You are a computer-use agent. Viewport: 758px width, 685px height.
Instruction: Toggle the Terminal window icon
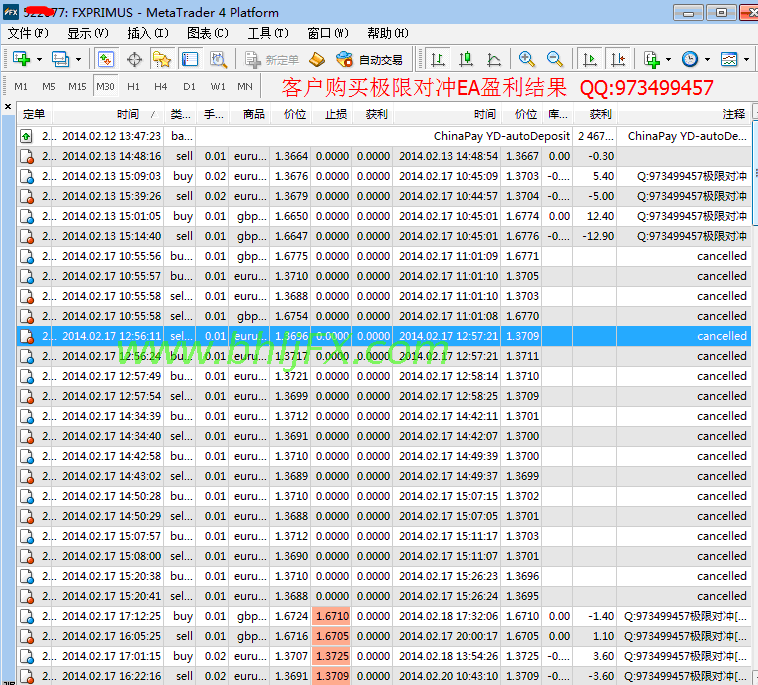point(190,59)
